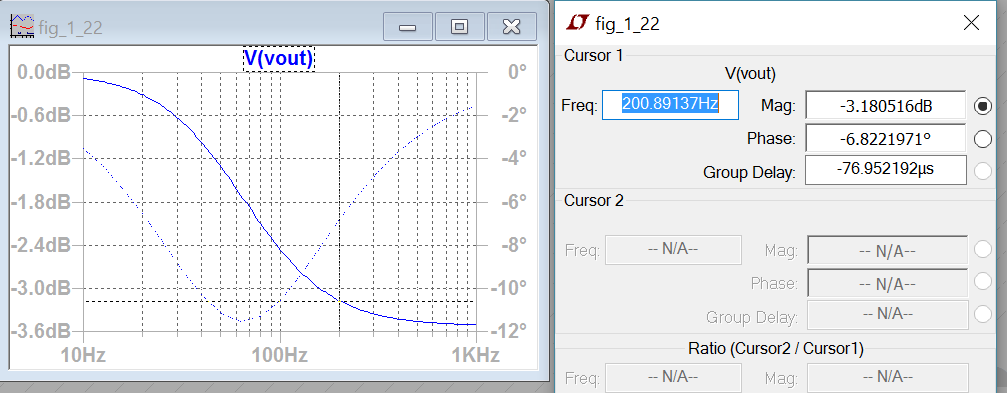Click the waveform plot window icon
This screenshot has height=393, width=1007.
click(x=22, y=26)
